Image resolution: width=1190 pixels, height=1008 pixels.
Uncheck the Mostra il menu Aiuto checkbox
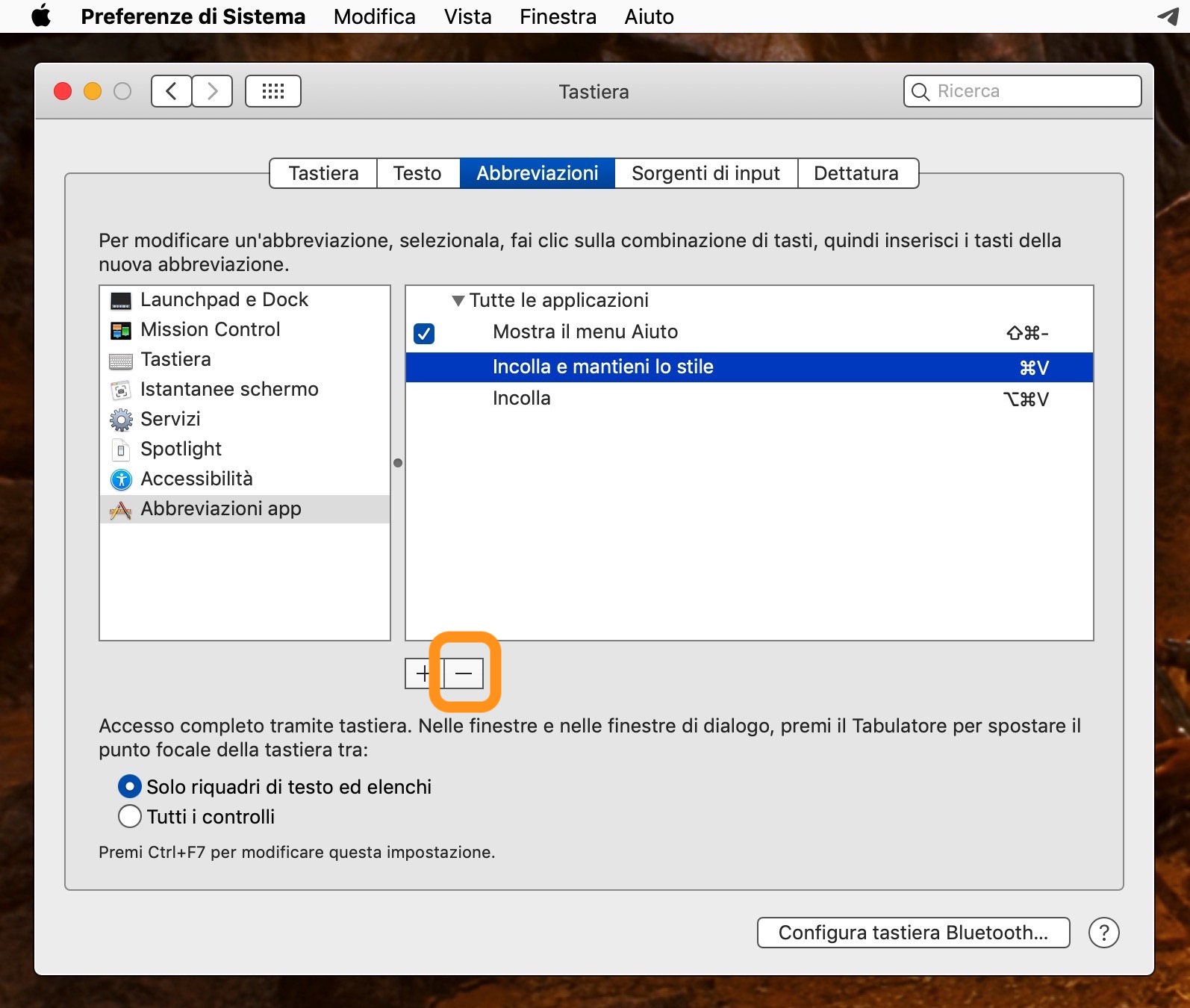click(x=424, y=333)
